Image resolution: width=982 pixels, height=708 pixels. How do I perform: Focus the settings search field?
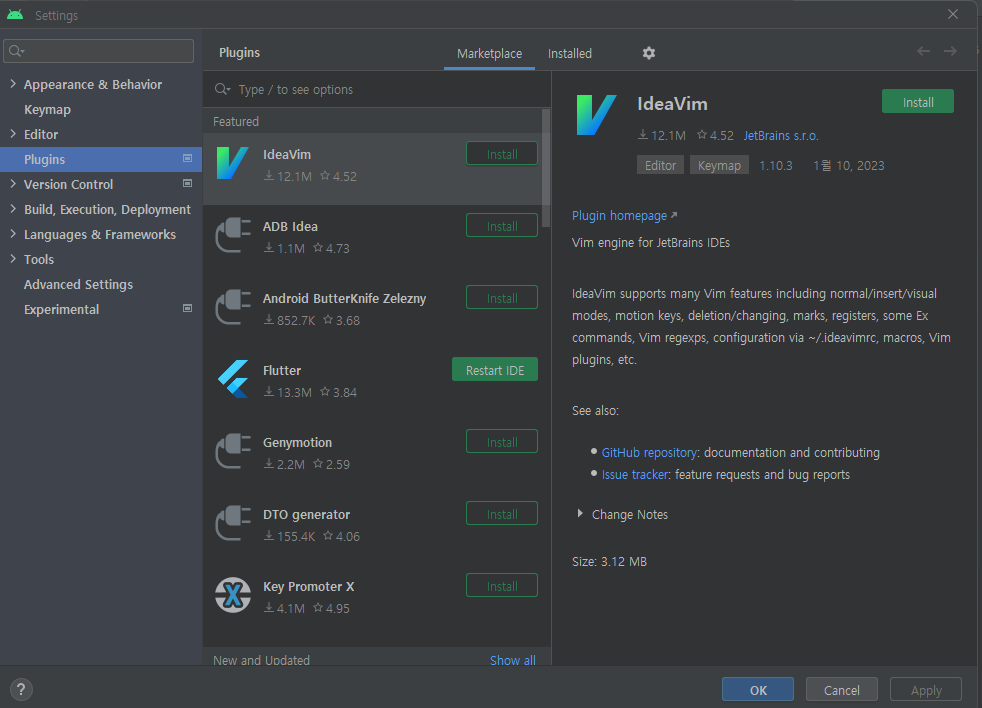pos(99,51)
